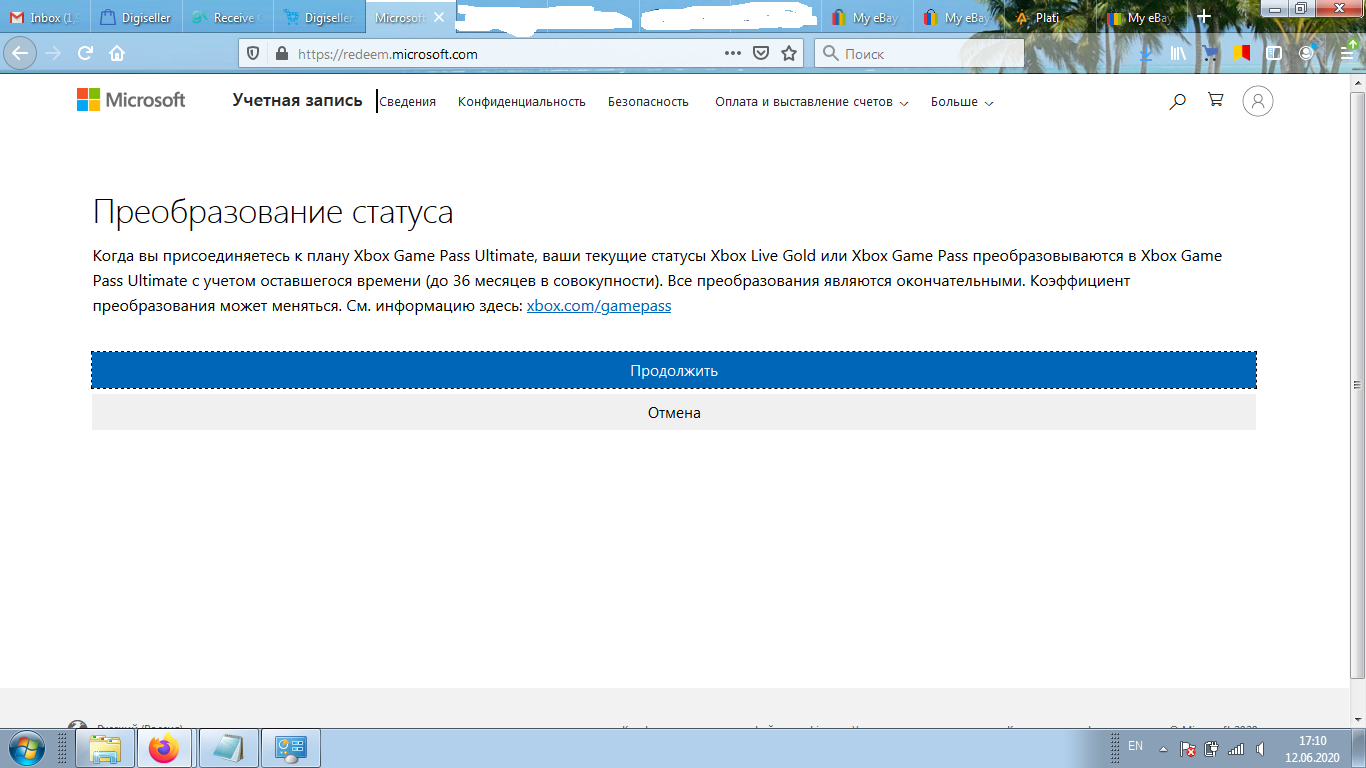Click the Firefox taskbar icon

[164, 748]
